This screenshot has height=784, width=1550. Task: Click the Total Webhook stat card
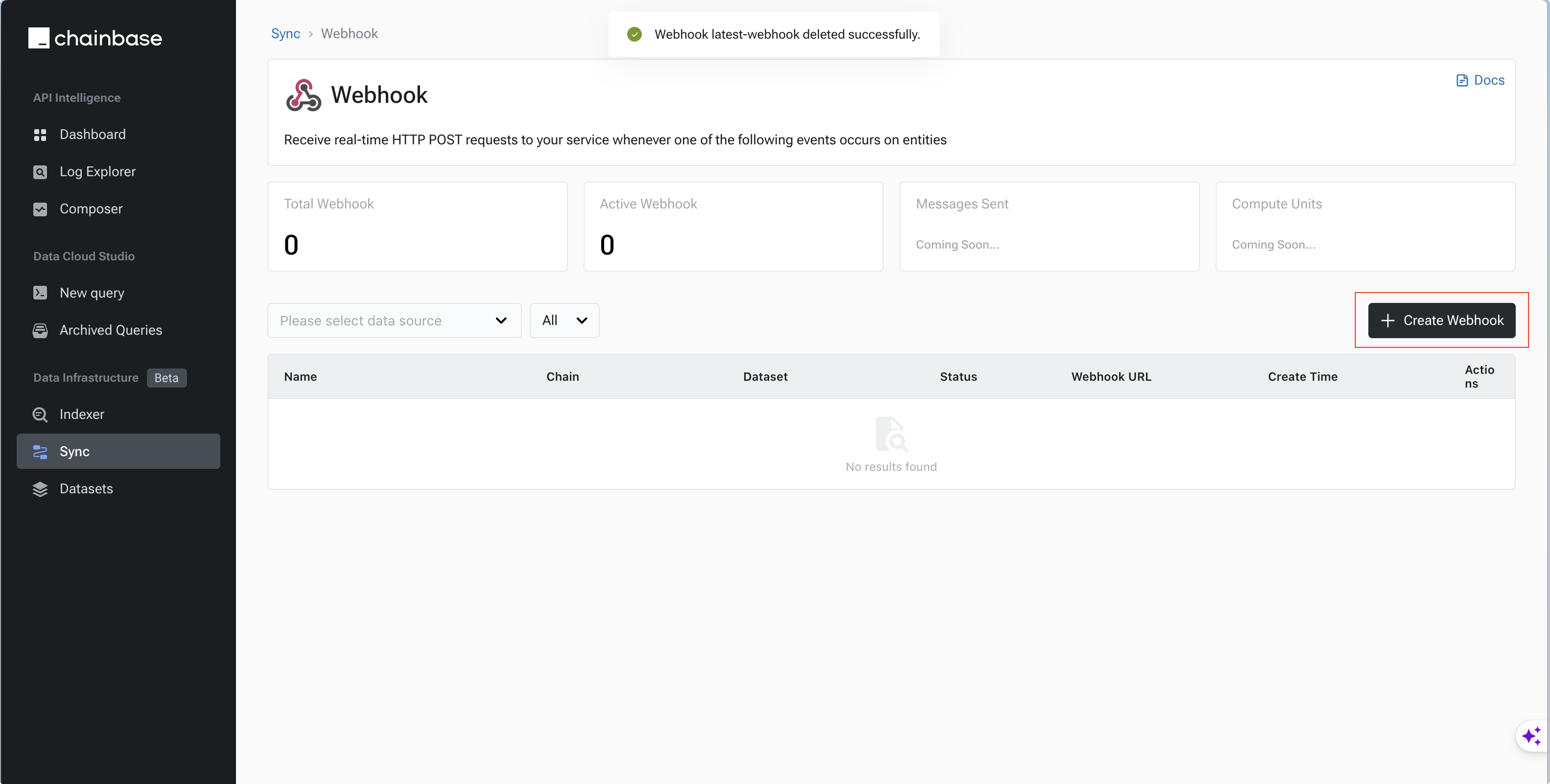[417, 227]
